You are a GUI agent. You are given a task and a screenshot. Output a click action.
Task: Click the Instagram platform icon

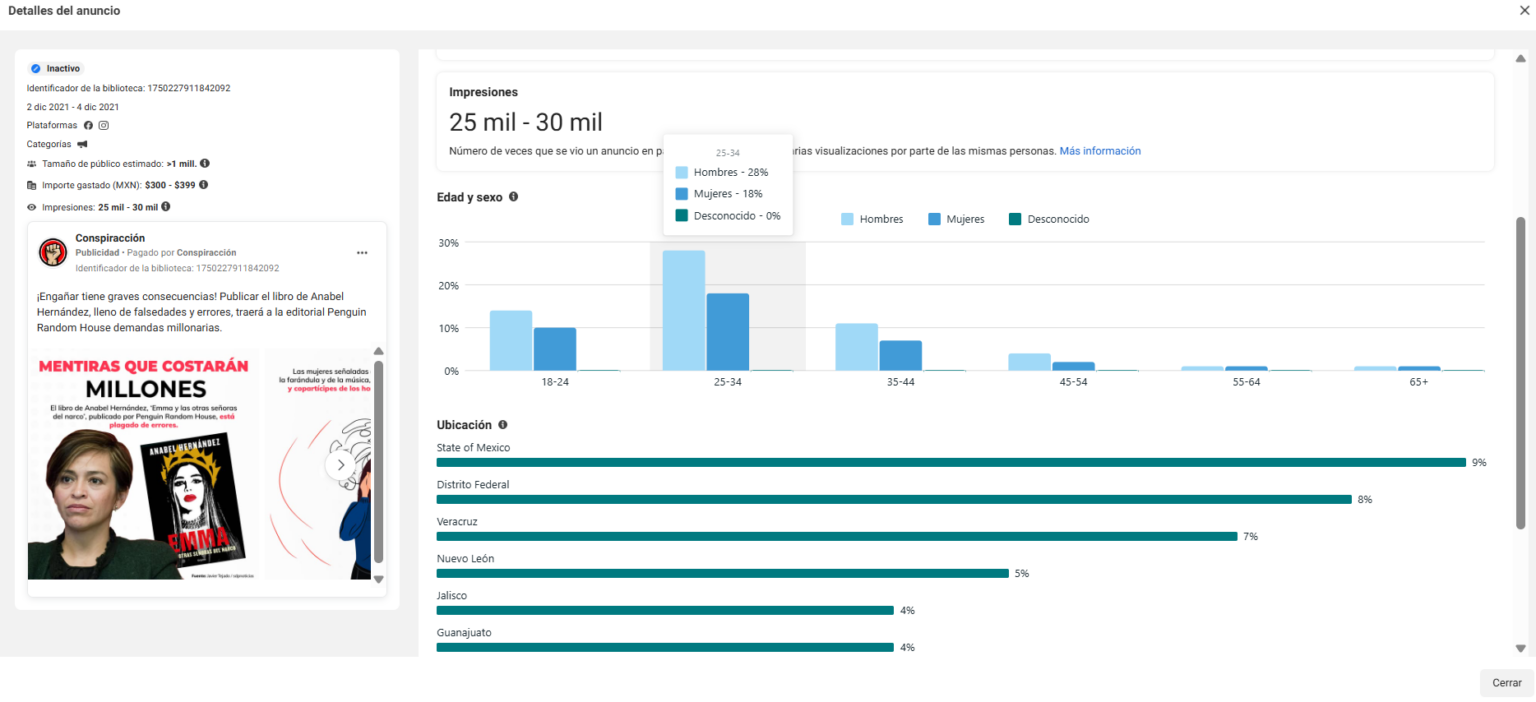click(x=103, y=125)
